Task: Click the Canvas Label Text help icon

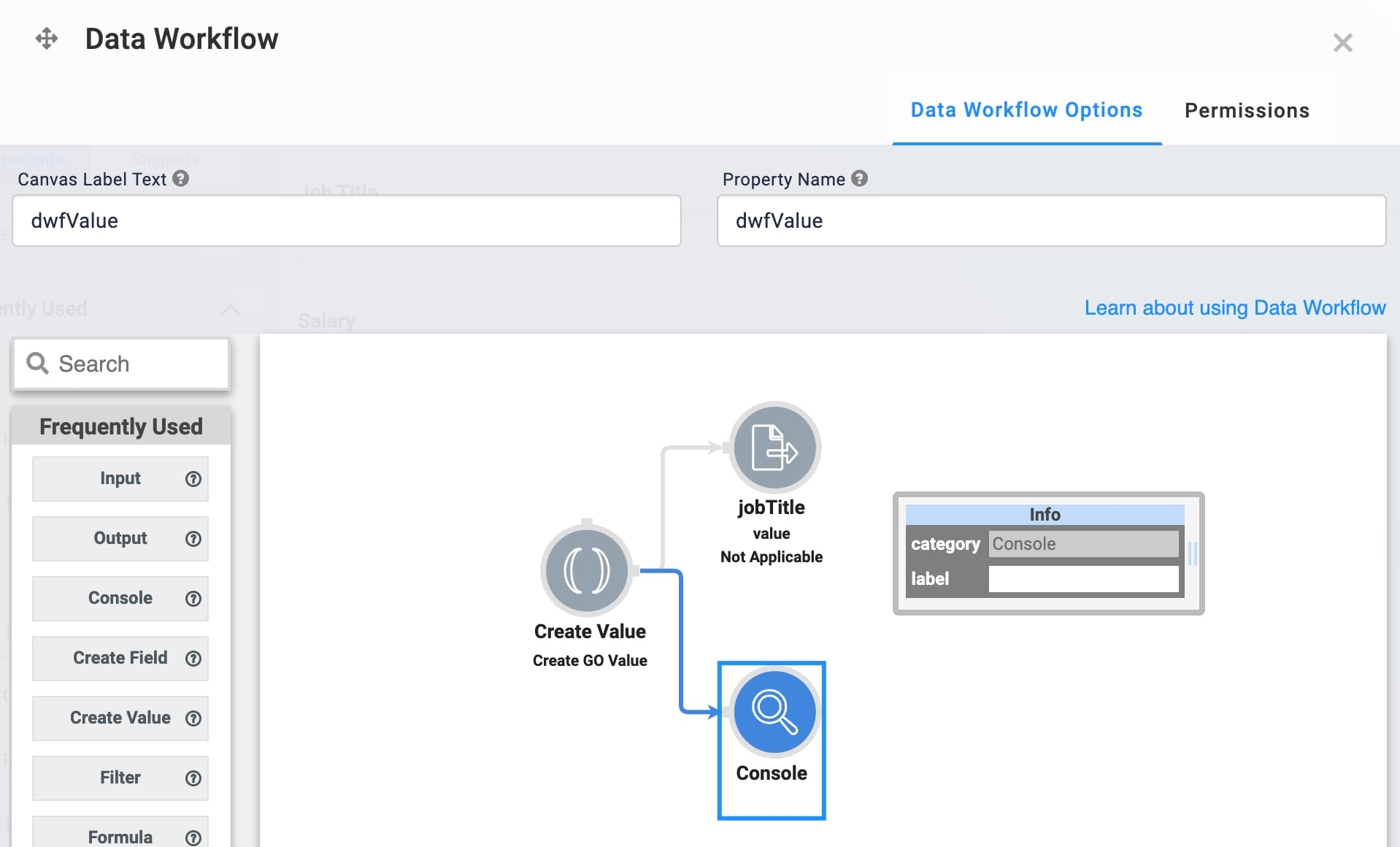Action: coord(181,178)
